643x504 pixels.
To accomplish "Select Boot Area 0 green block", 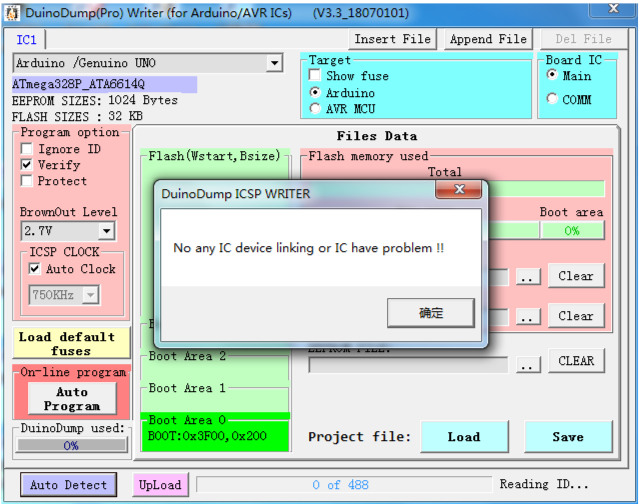I will pos(215,433).
